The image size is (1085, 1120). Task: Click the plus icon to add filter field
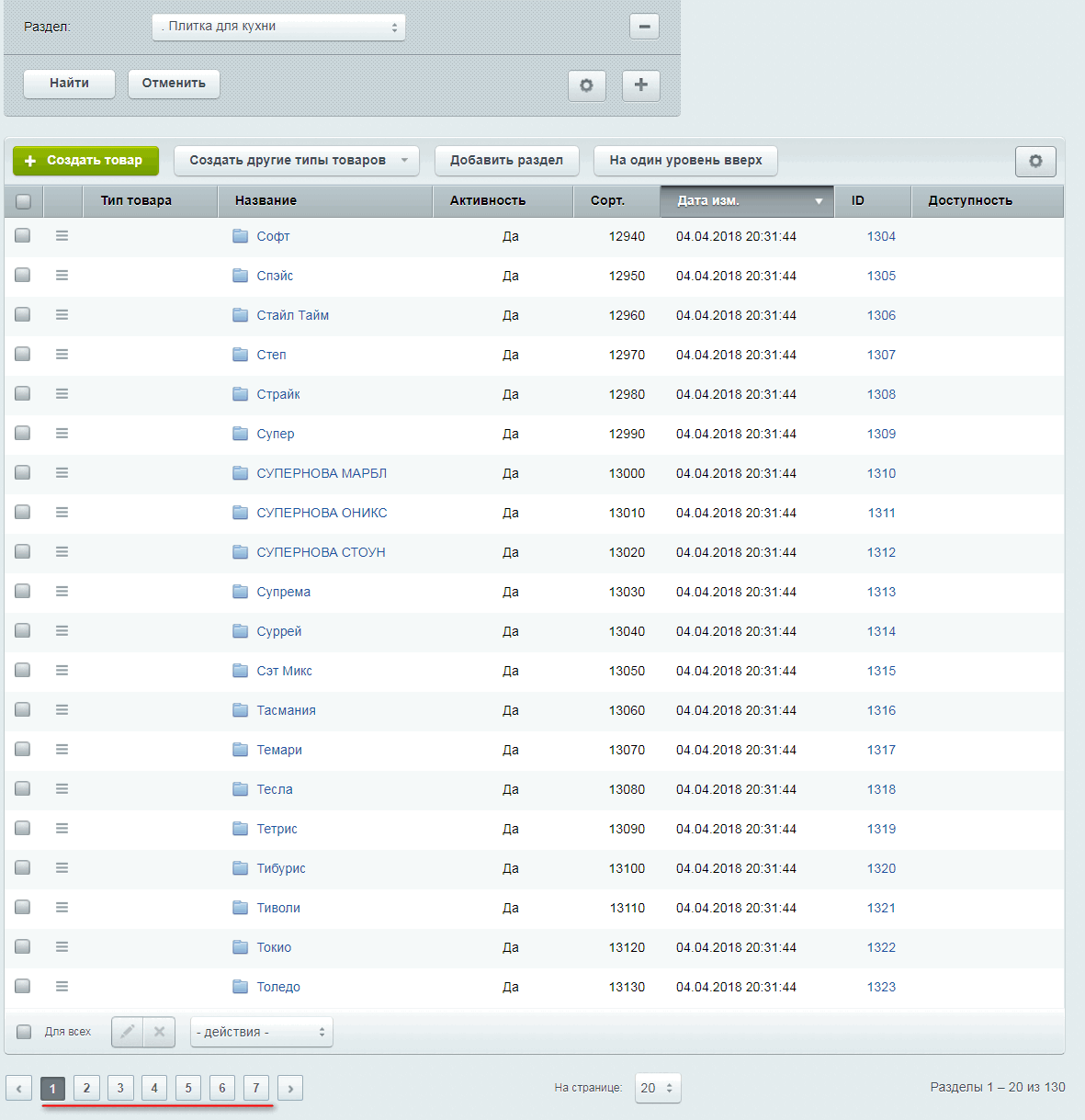pos(640,85)
